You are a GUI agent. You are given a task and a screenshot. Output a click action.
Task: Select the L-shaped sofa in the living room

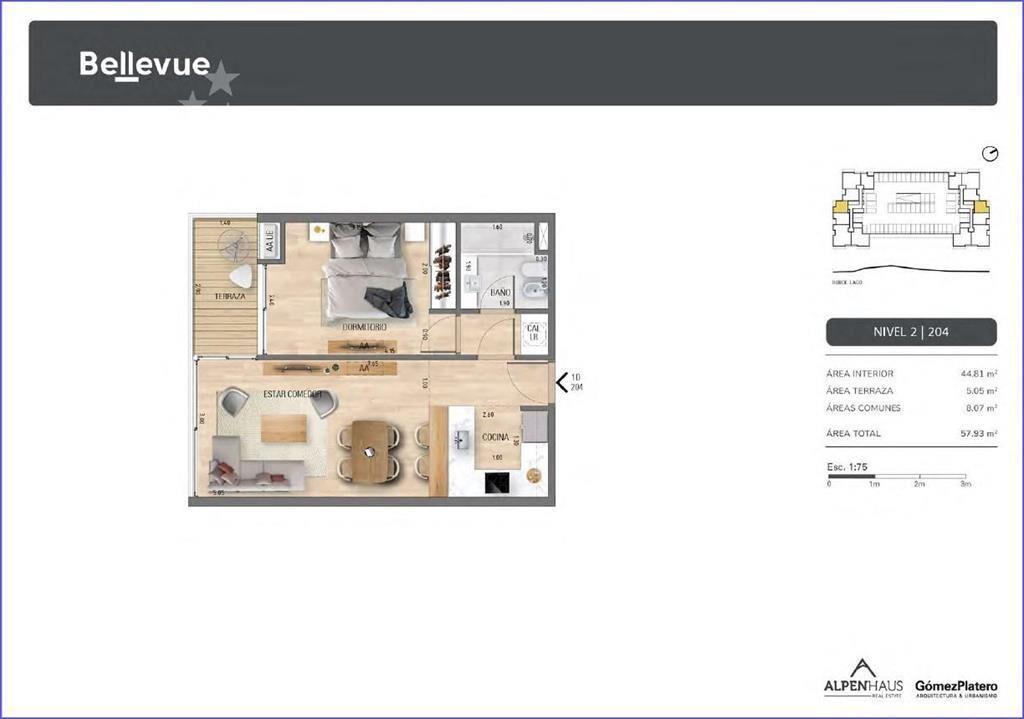click(x=255, y=464)
